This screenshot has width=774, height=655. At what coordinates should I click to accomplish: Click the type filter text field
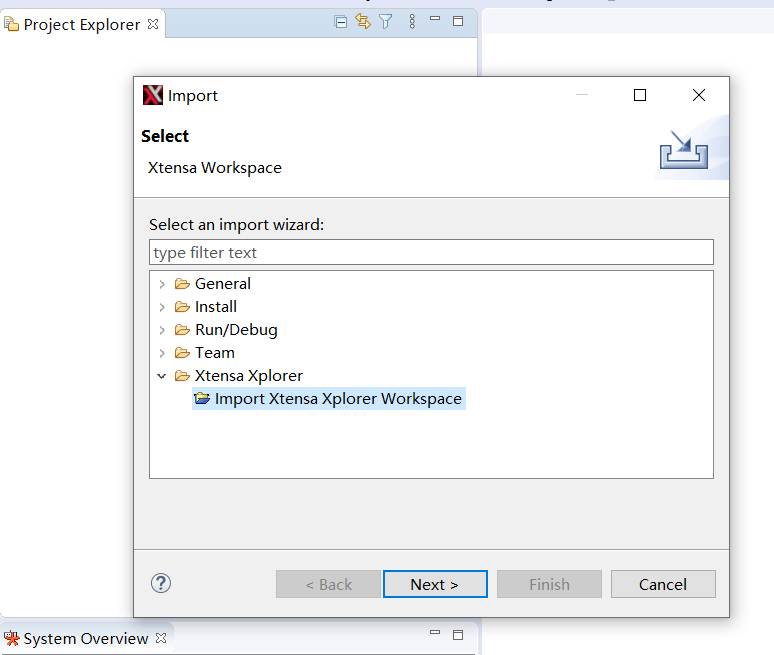coord(431,252)
